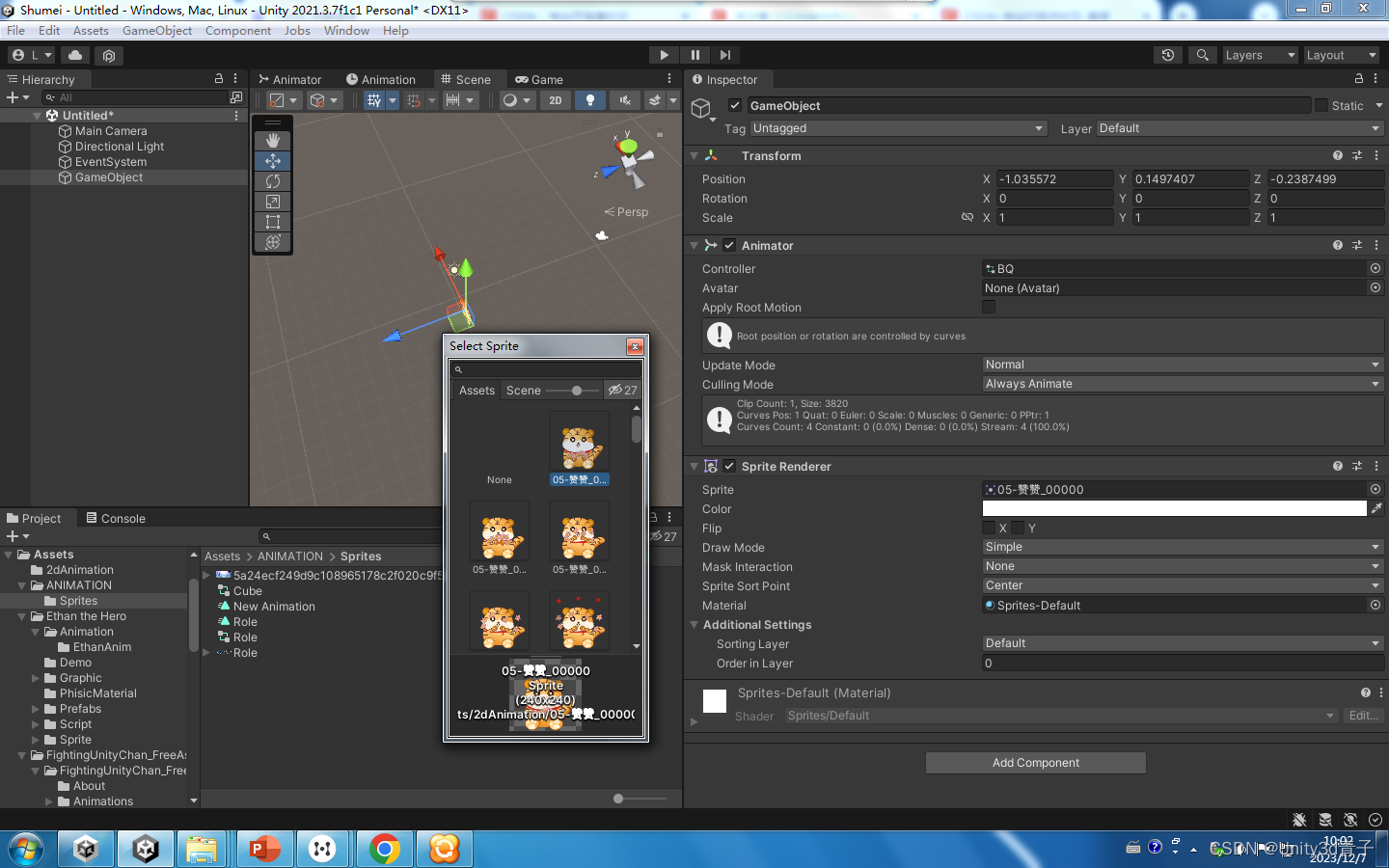Open the Layers dropdown in toolbar
1389x868 pixels.
[x=1261, y=55]
